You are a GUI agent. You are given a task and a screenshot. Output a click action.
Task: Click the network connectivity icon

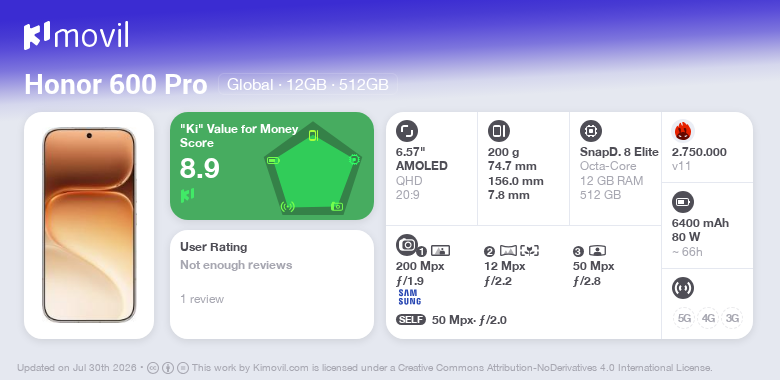[683, 288]
